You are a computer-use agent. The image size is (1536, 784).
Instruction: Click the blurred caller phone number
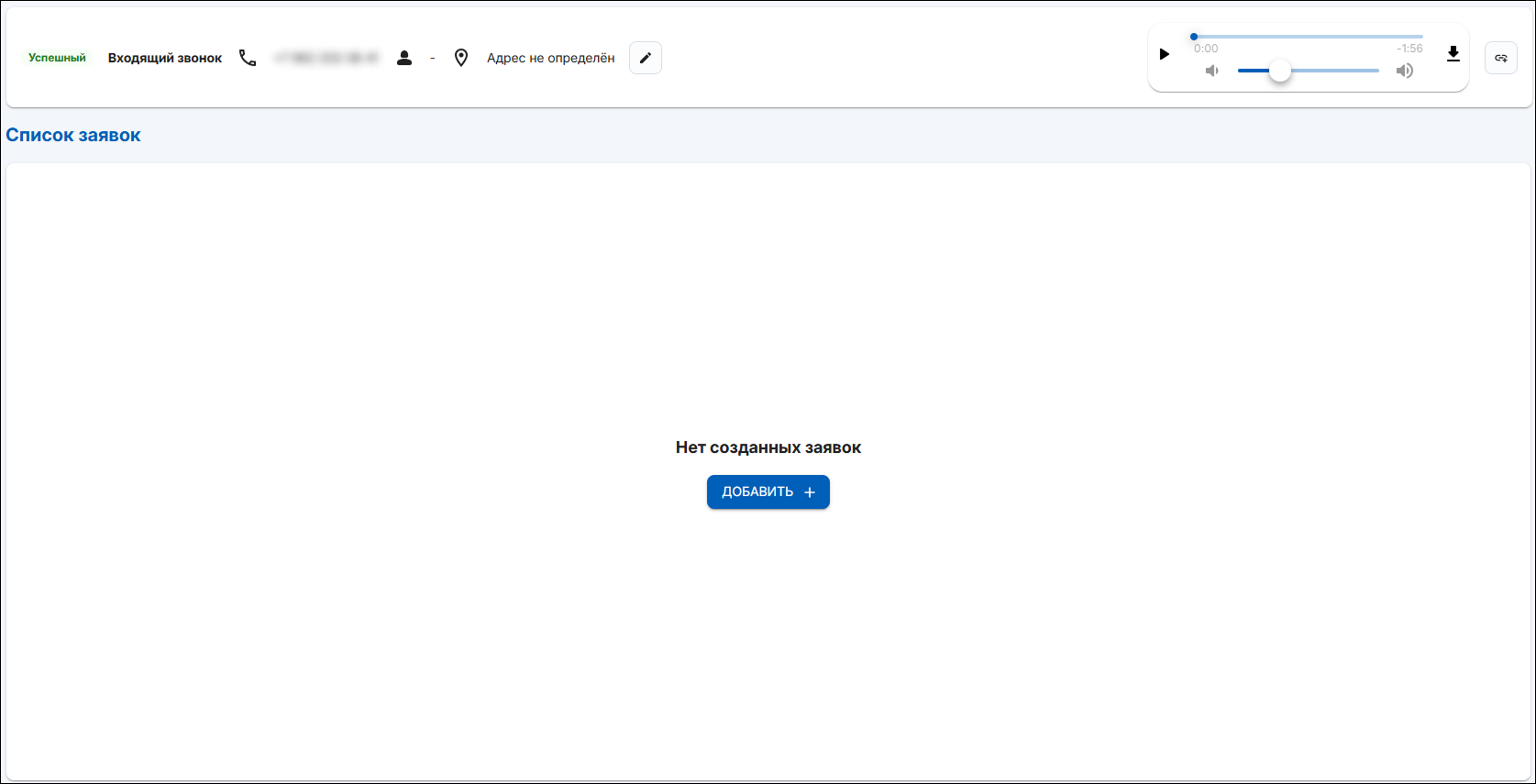326,58
